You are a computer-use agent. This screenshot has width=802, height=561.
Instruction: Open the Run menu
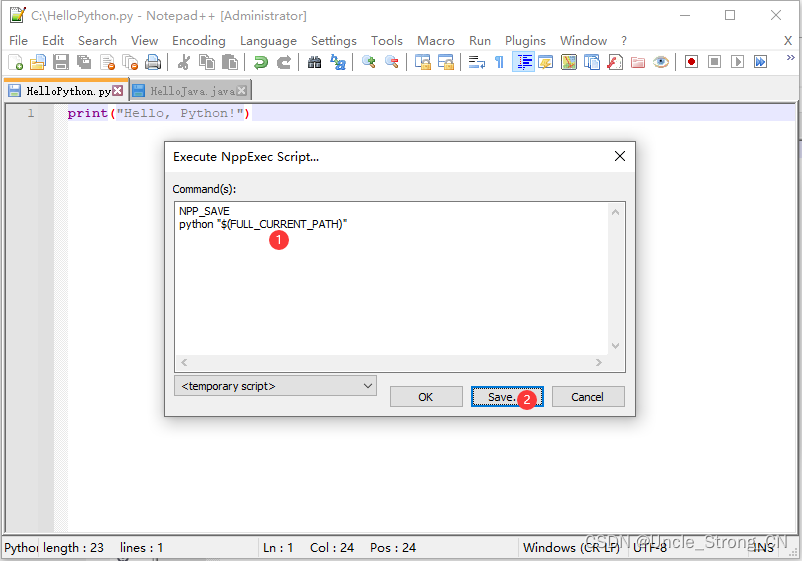pos(480,40)
